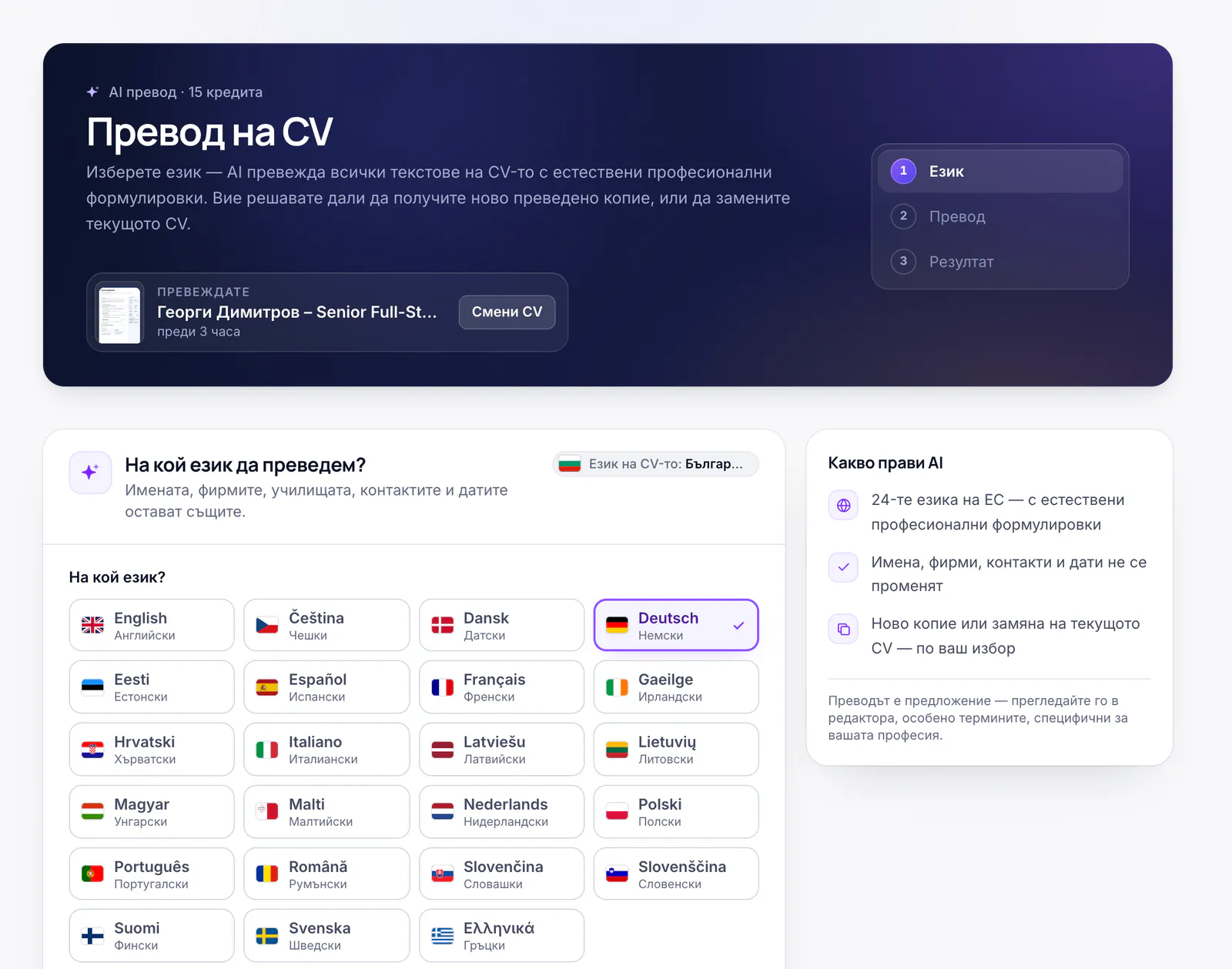Click the Какво прави AI heading
The image size is (1232, 969).
coord(885,463)
